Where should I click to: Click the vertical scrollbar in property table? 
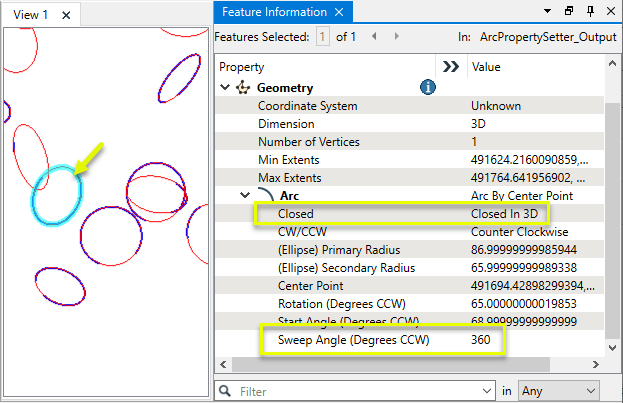(x=611, y=200)
